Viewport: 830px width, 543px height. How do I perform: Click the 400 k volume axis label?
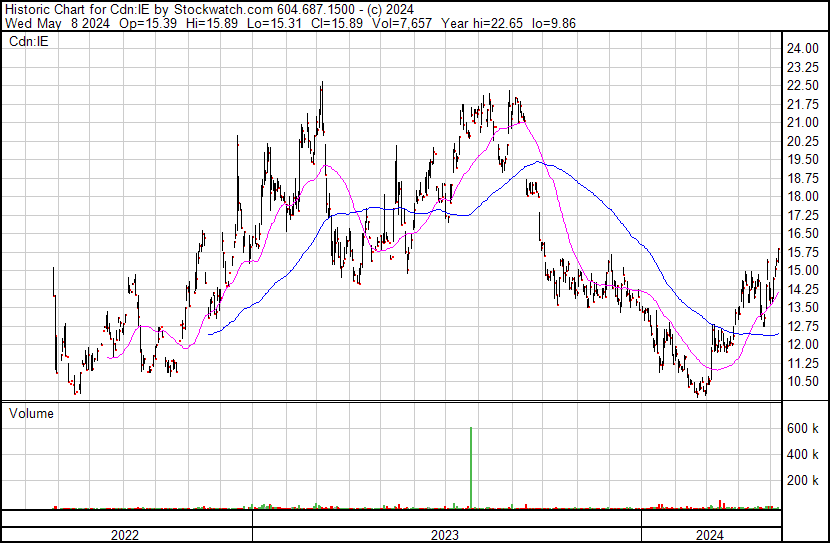point(804,455)
